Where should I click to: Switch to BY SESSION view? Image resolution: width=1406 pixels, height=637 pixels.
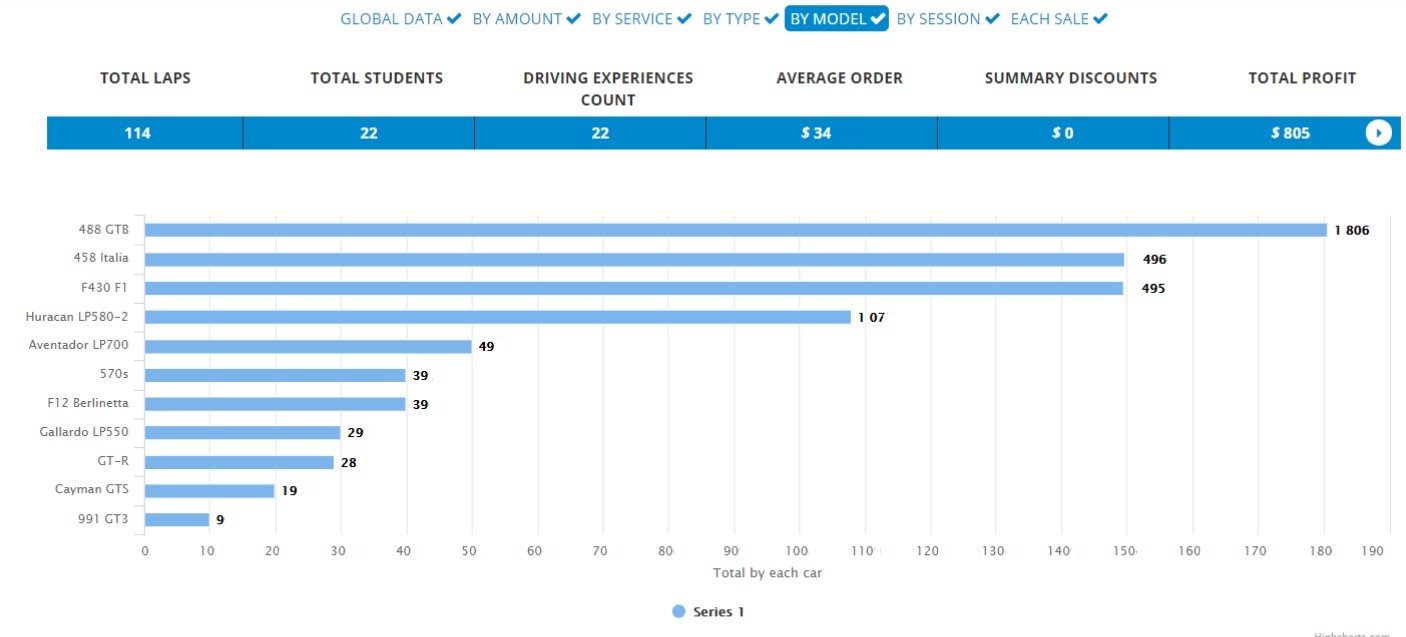[938, 19]
